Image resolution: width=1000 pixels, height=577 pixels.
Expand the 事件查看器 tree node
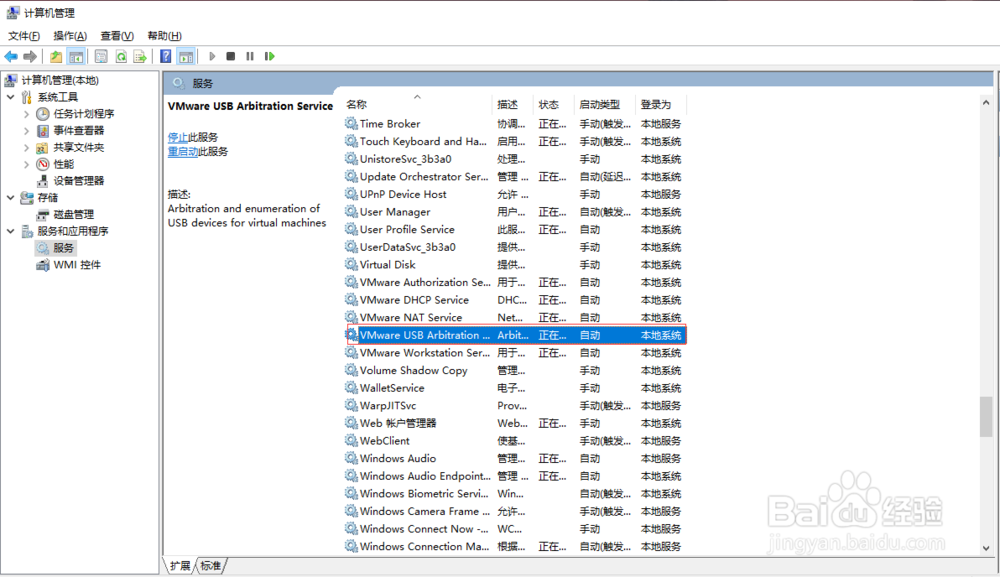26,131
